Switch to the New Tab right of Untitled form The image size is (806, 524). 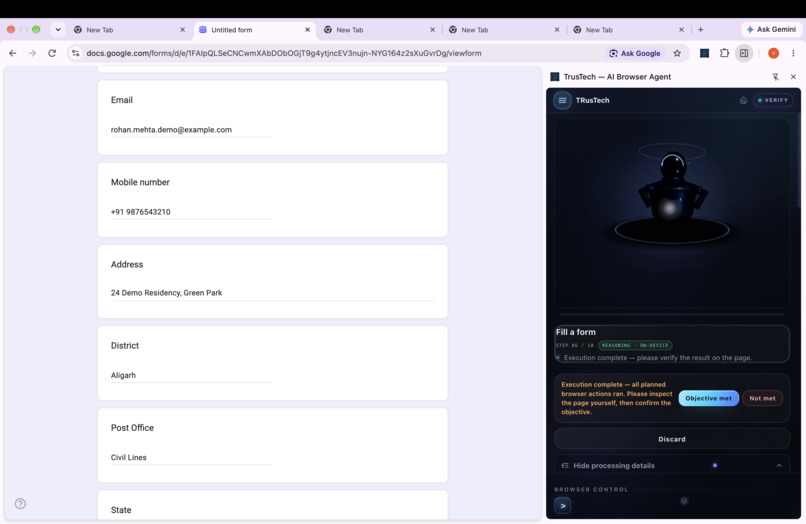380,30
